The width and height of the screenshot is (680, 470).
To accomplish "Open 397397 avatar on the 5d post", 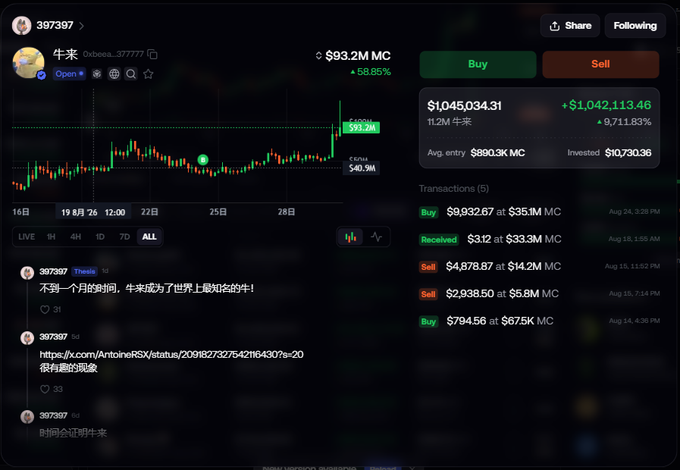I will point(27,338).
